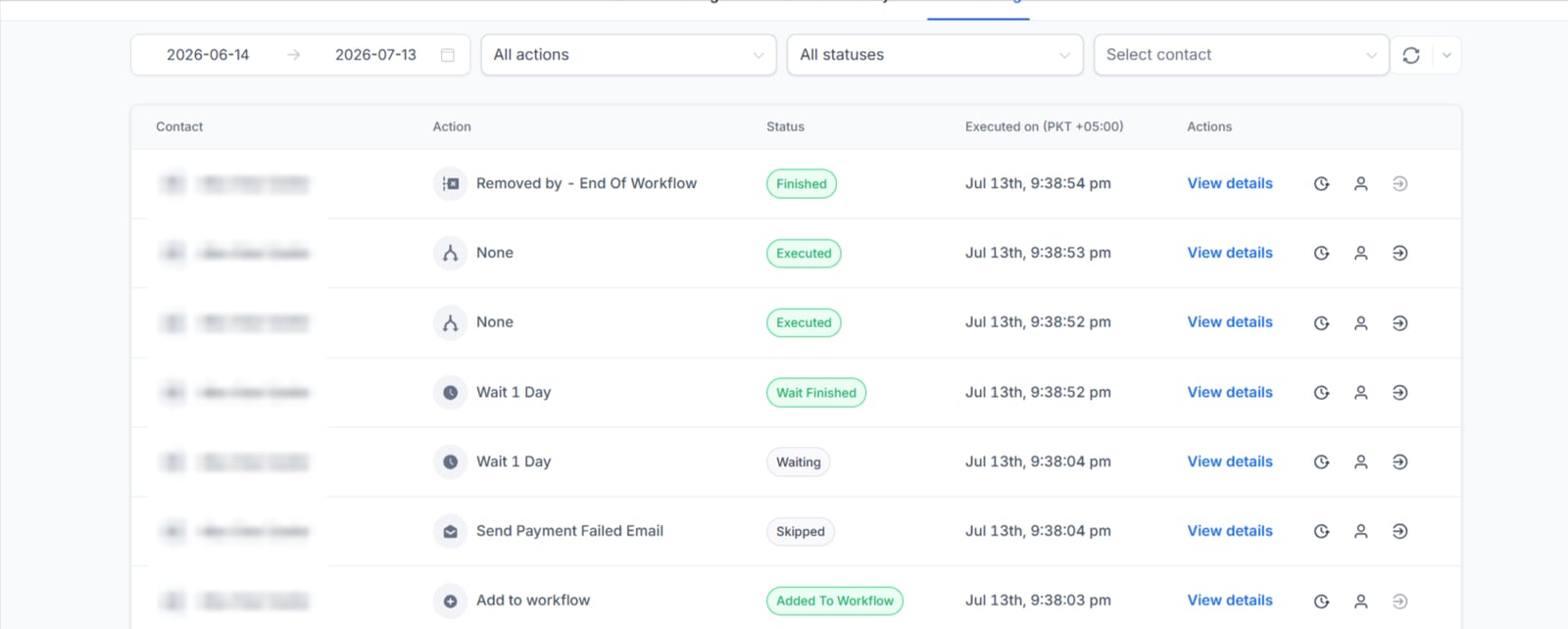Click the Contact column header
The height and width of the screenshot is (629, 1568).
click(179, 126)
